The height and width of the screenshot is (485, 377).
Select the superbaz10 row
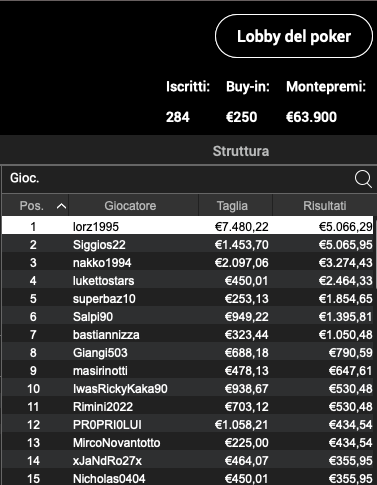[188, 299]
